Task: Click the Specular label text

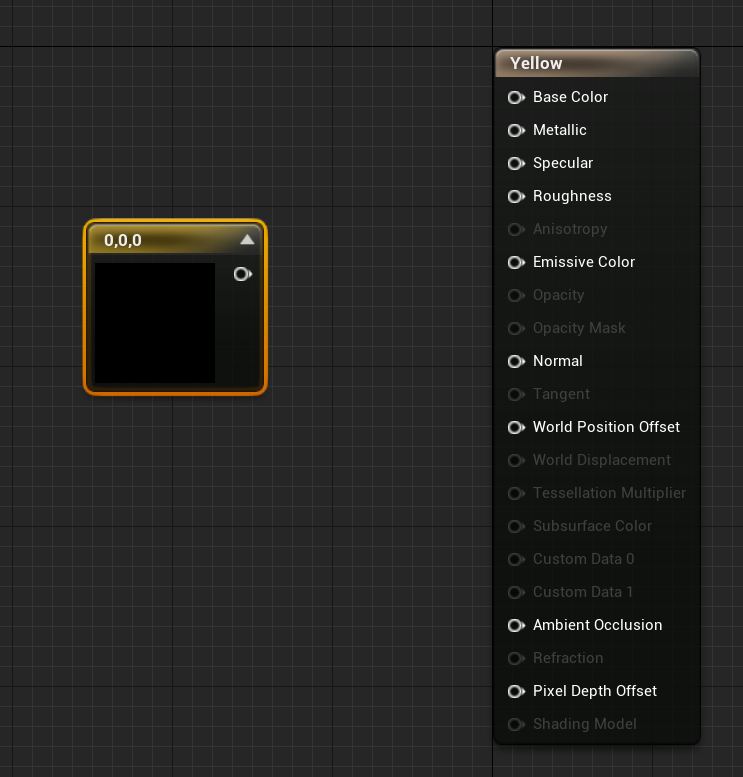Action: 563,163
